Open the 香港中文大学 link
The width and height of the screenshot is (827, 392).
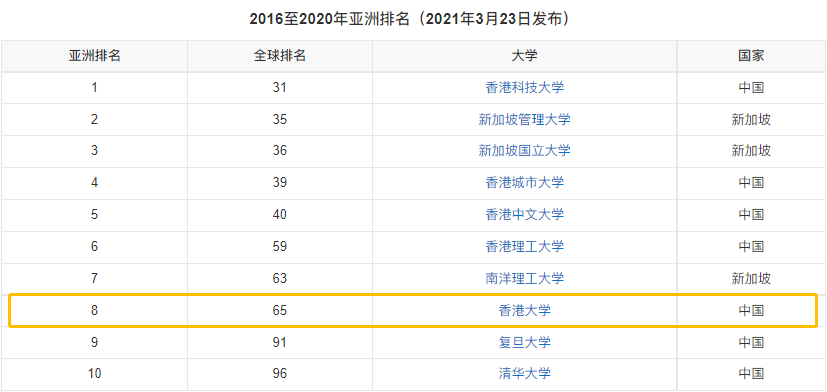tap(524, 215)
